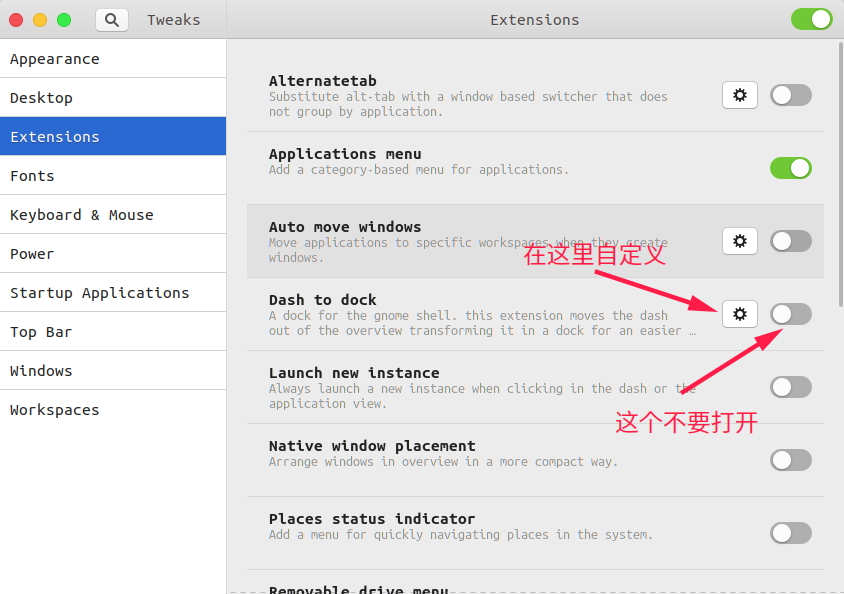This screenshot has width=844, height=594.
Task: Click 'Add a category-based menu for applications' description
Action: pyautogui.click(x=419, y=169)
